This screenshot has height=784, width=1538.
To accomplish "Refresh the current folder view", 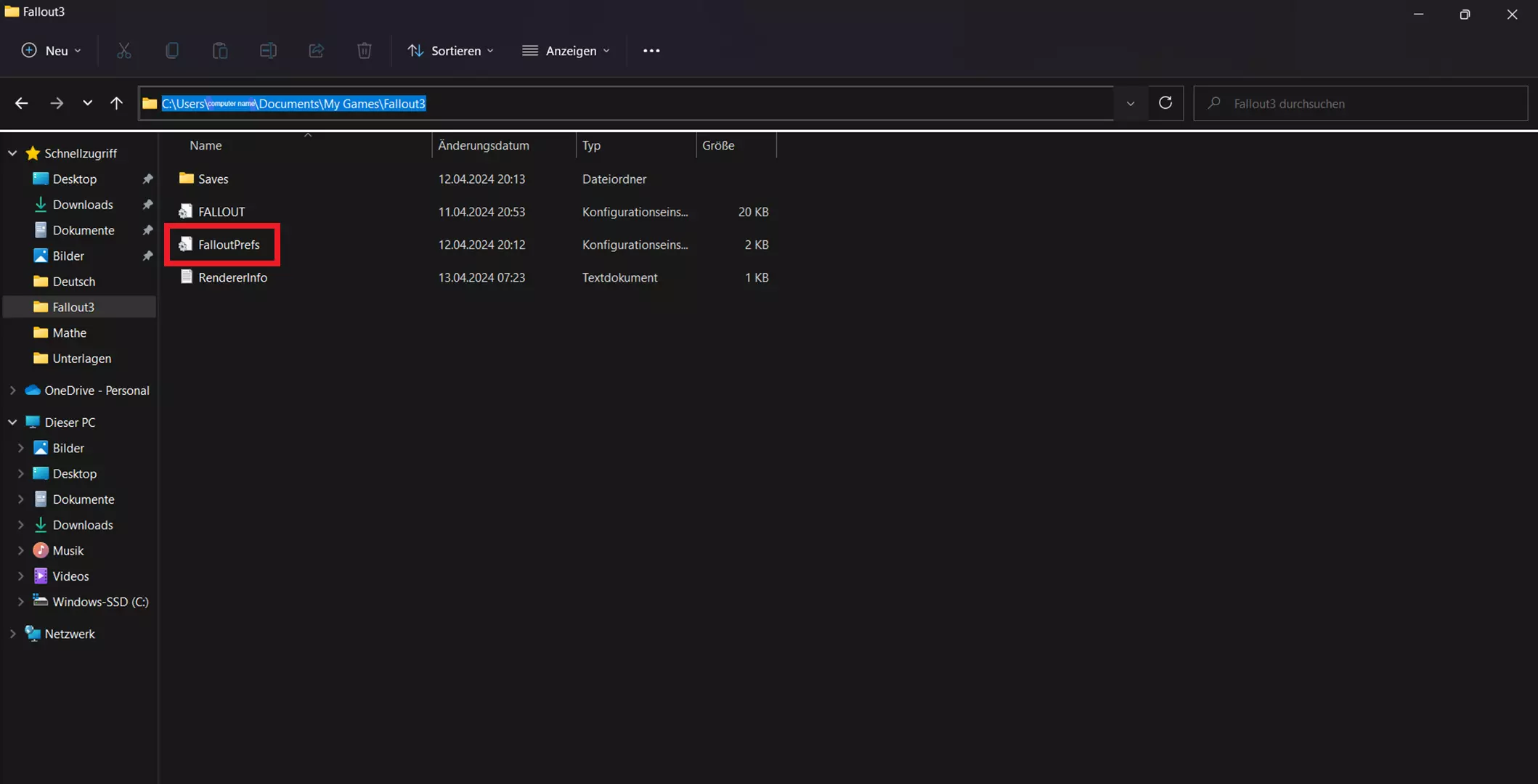I will pyautogui.click(x=1165, y=103).
